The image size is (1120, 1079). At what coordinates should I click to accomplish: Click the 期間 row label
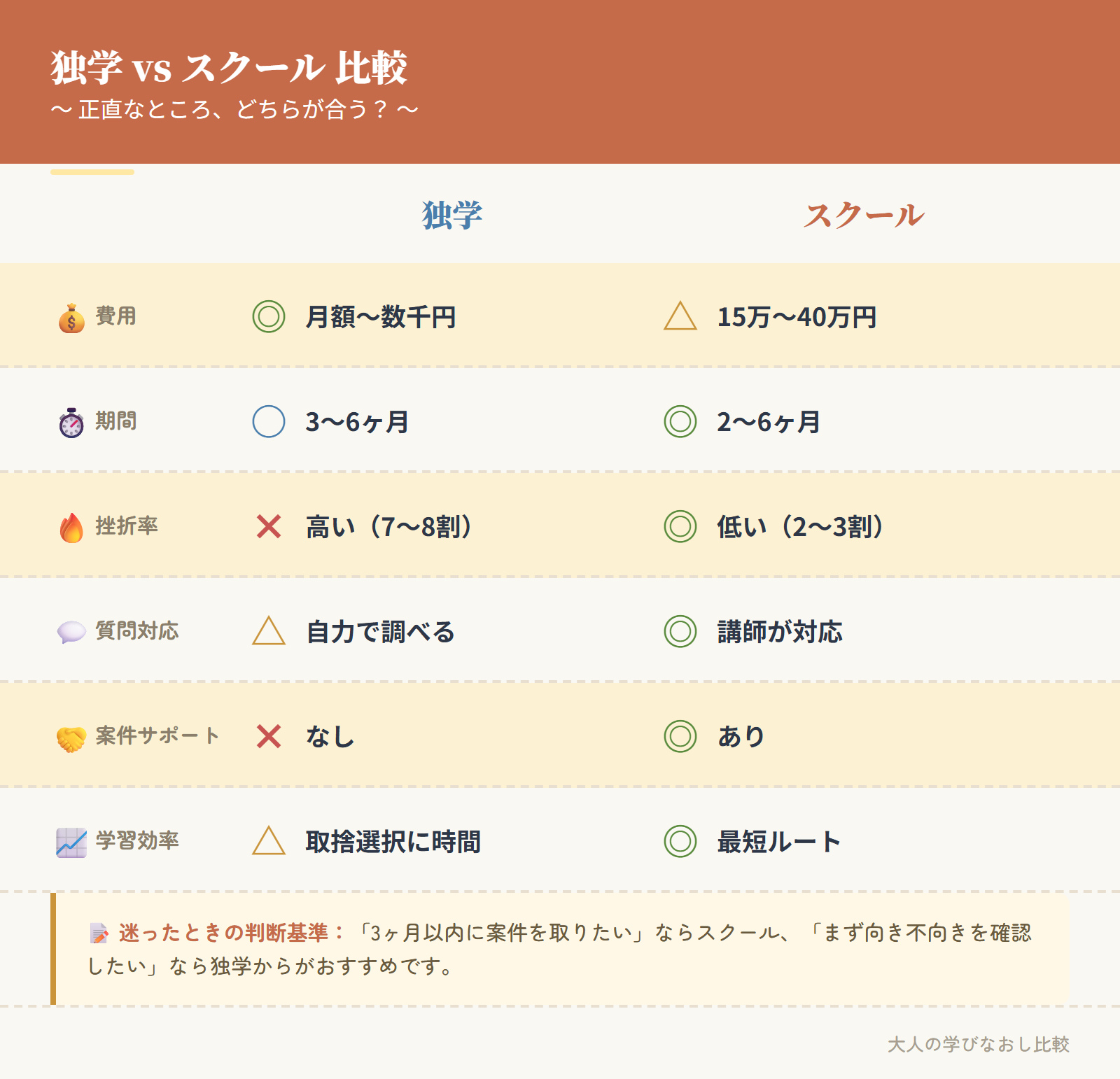[x=116, y=421]
